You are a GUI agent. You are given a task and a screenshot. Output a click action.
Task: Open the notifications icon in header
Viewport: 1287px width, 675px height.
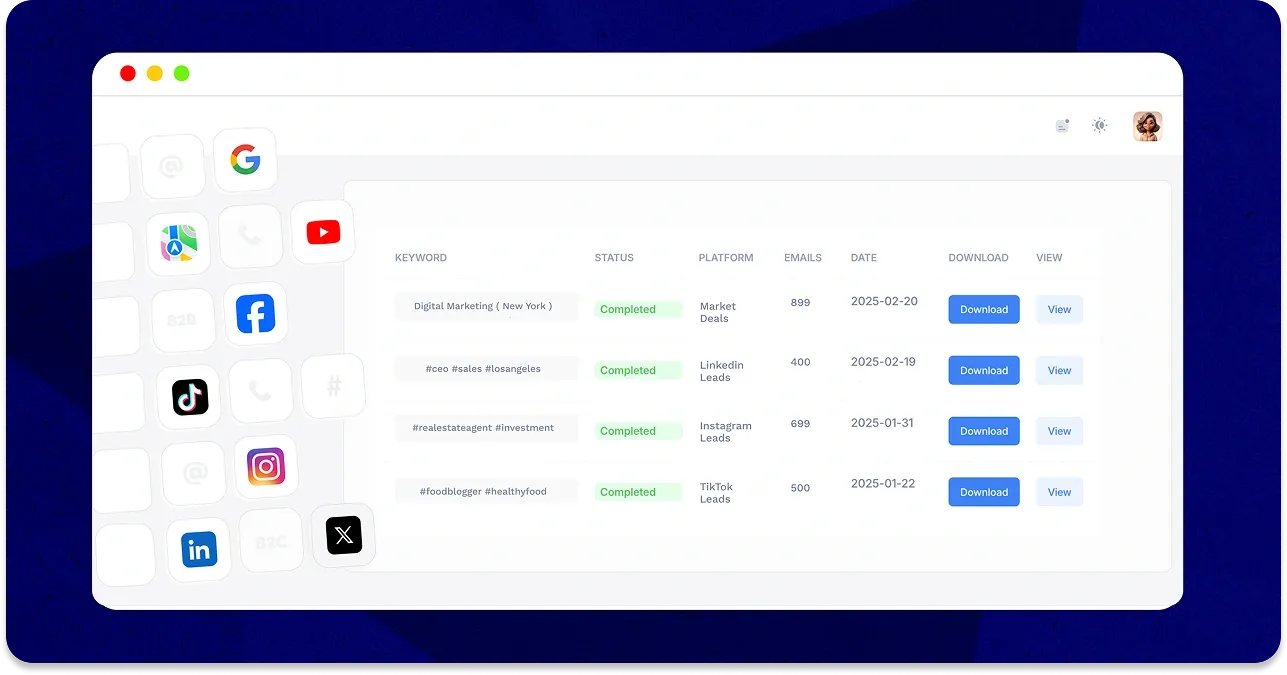point(1062,126)
